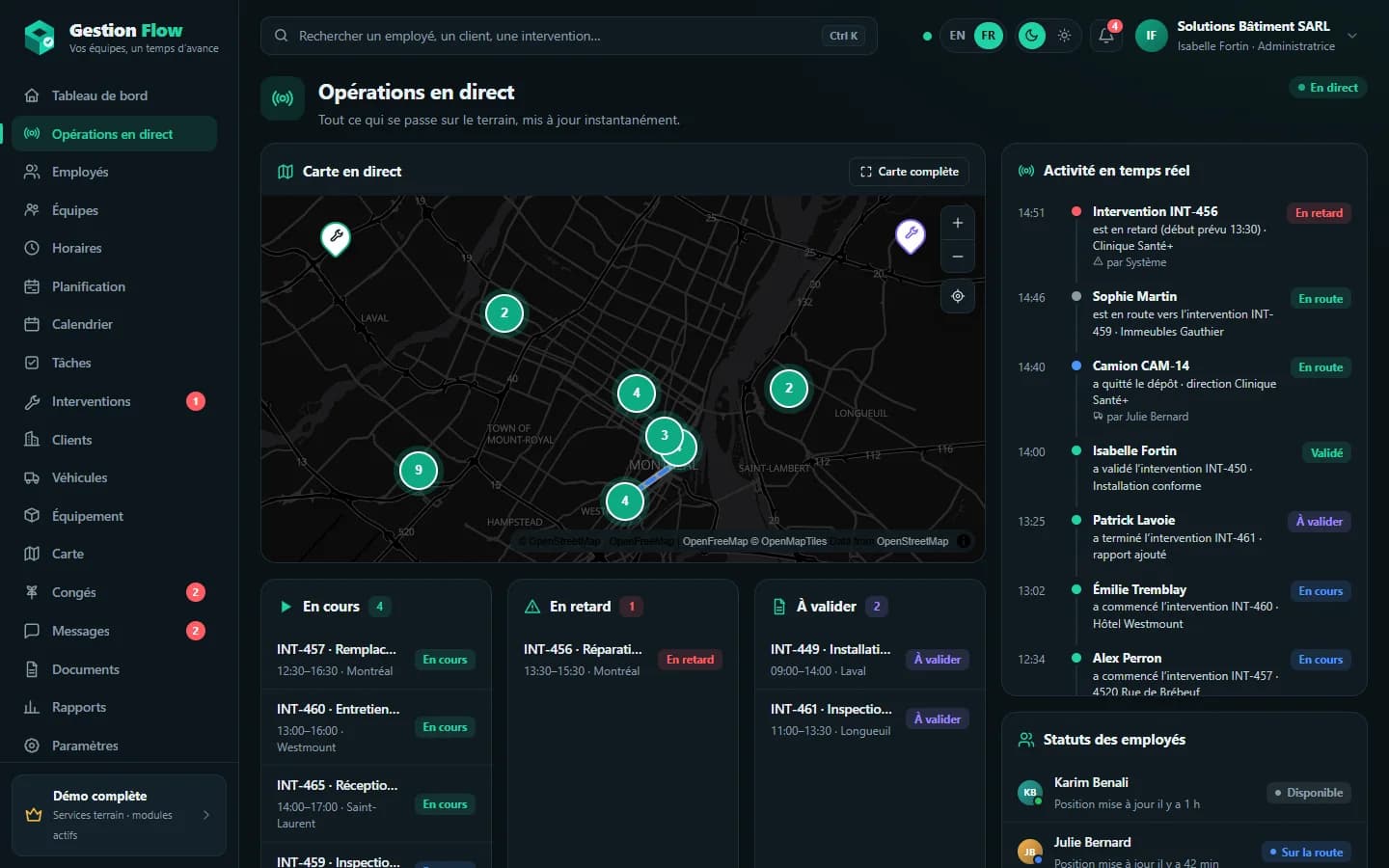This screenshot has height=868, width=1389.
Task: Enable light mode with sun icon
Action: [x=1064, y=36]
